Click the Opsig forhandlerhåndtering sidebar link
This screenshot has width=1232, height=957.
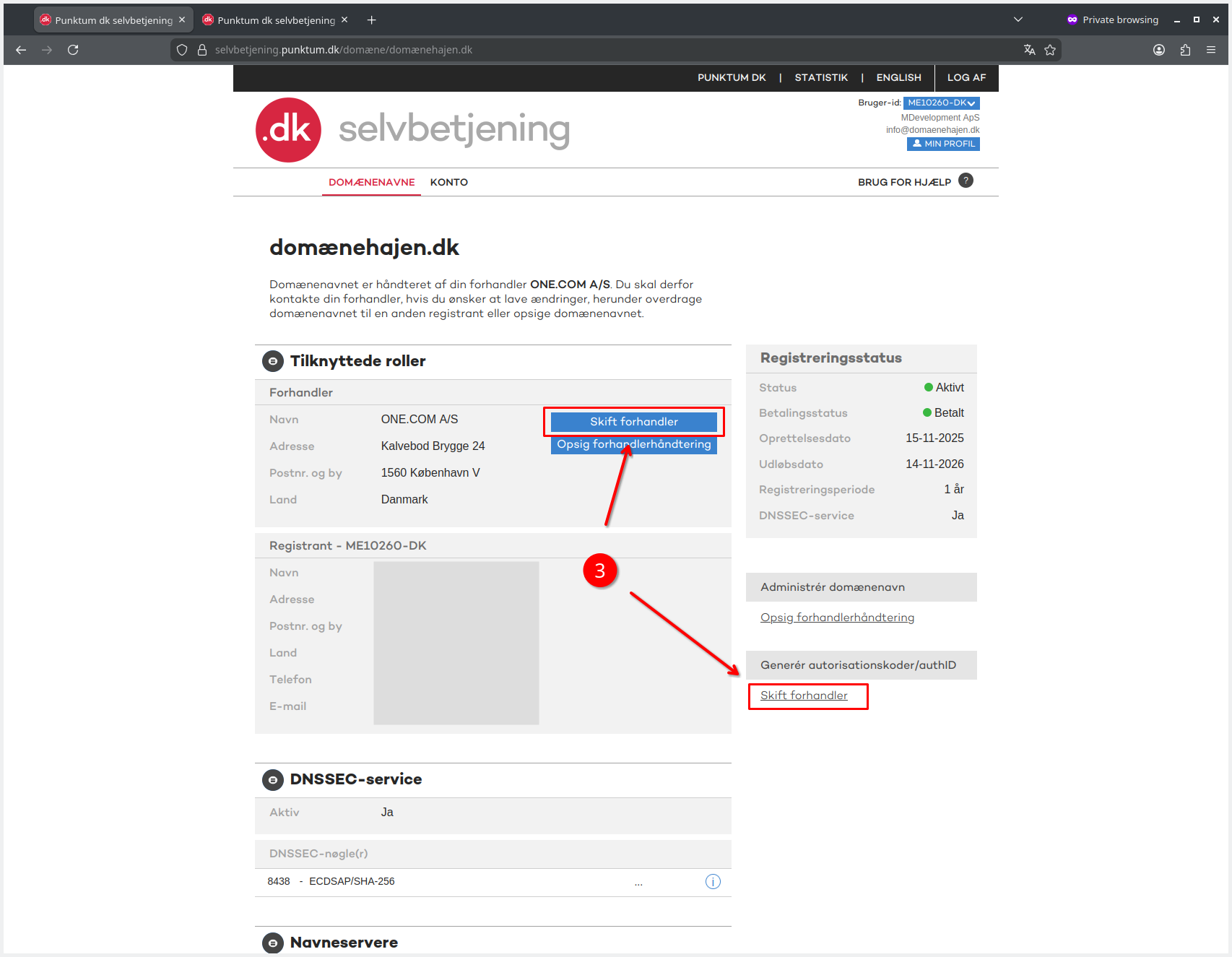[x=837, y=618]
